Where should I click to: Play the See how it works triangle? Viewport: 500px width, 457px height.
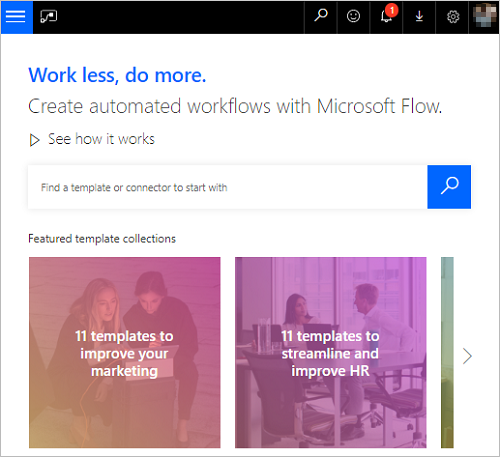(34, 140)
